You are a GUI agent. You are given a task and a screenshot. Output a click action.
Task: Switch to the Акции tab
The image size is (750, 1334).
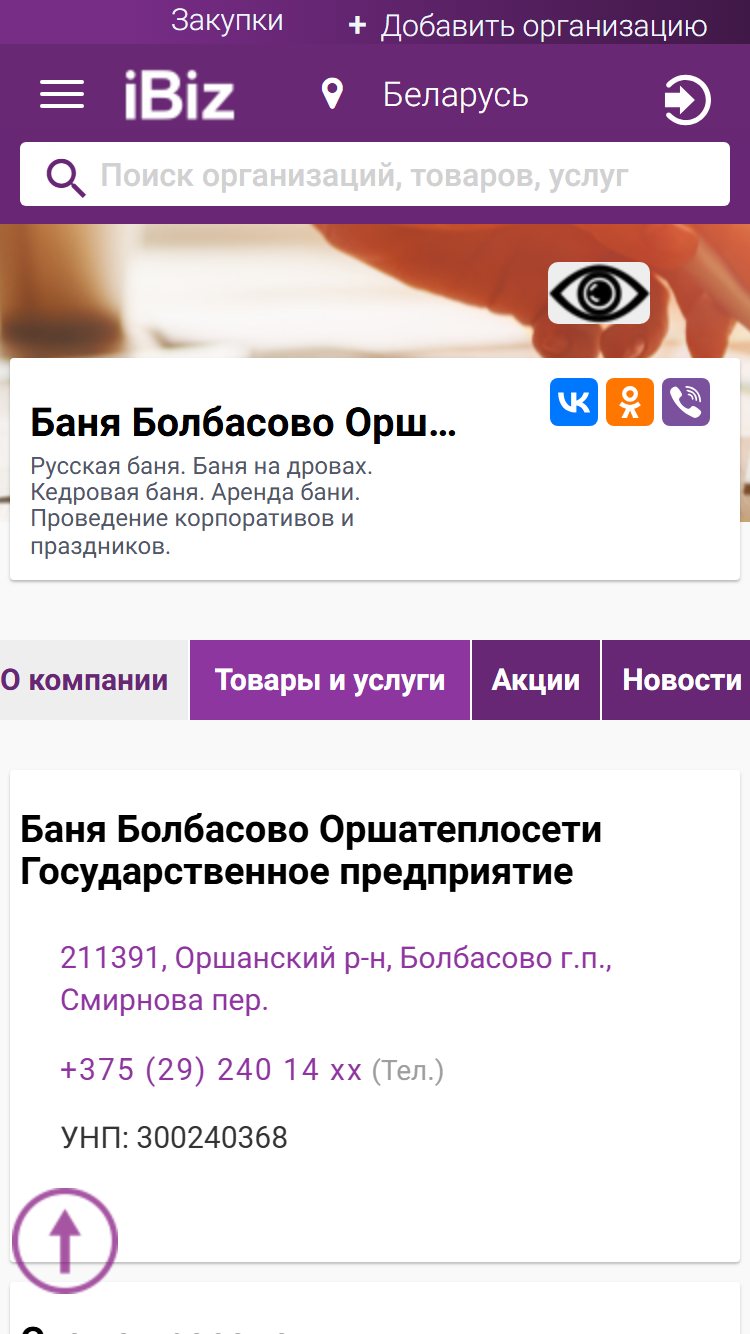coord(536,680)
